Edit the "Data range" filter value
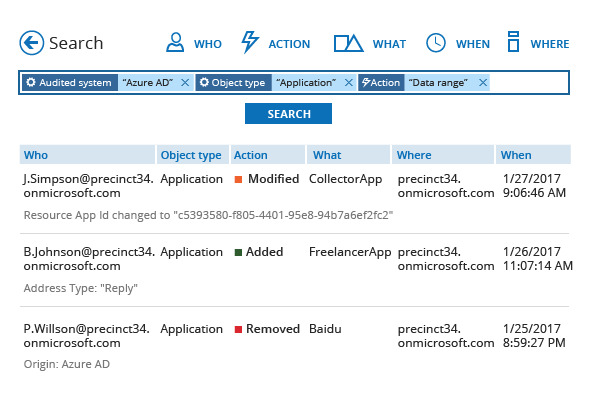590x395 pixels. (x=438, y=82)
